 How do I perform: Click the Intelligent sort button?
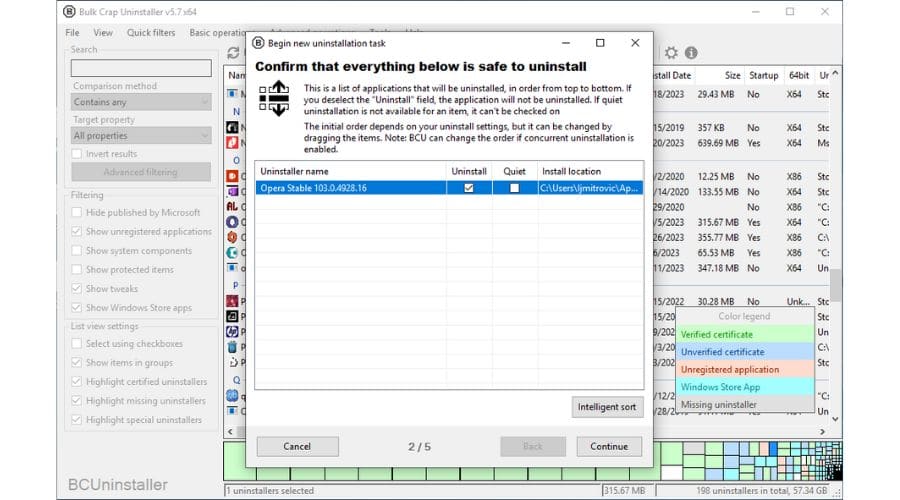point(607,406)
